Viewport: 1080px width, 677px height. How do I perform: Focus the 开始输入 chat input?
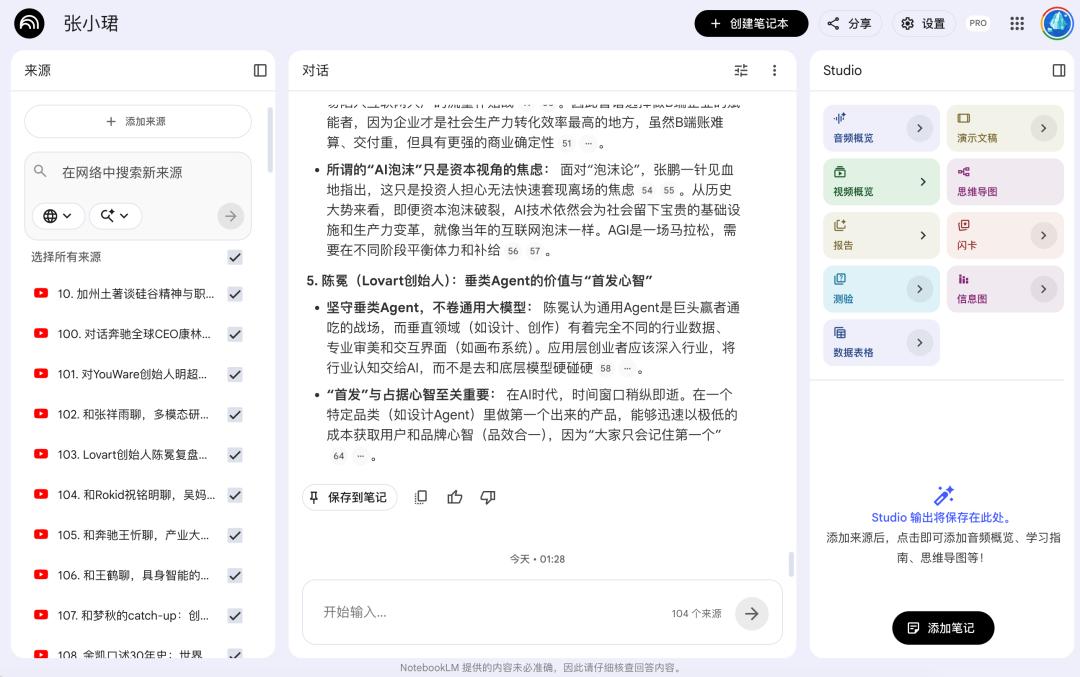(x=482, y=613)
